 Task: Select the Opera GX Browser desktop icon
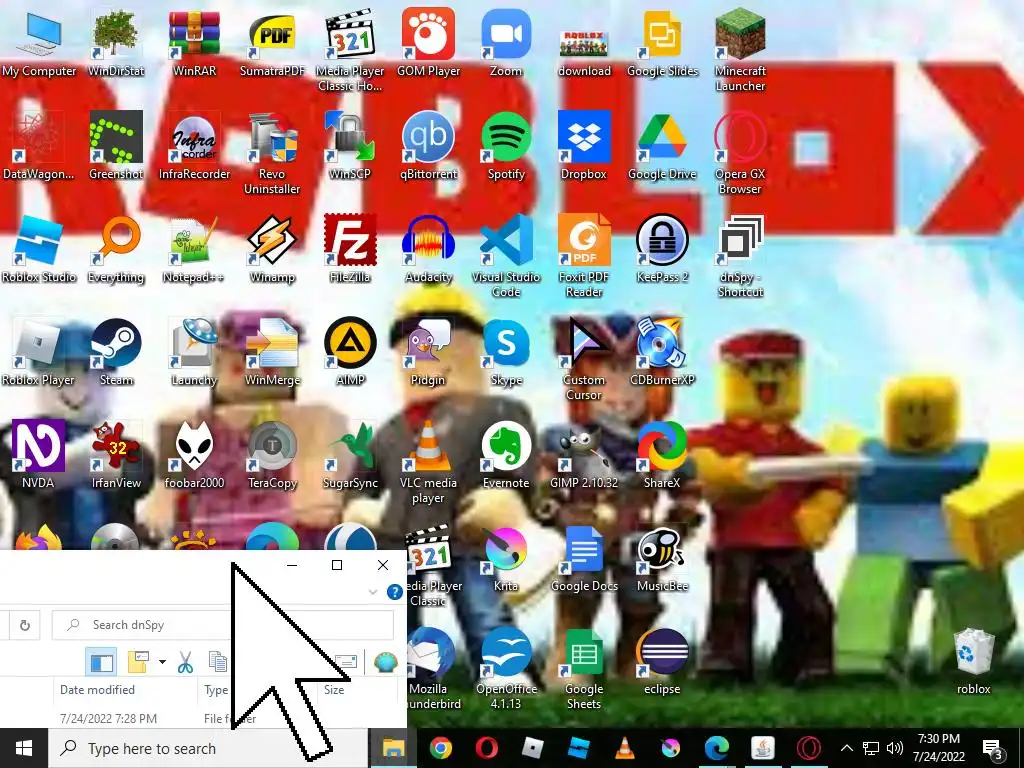(740, 153)
